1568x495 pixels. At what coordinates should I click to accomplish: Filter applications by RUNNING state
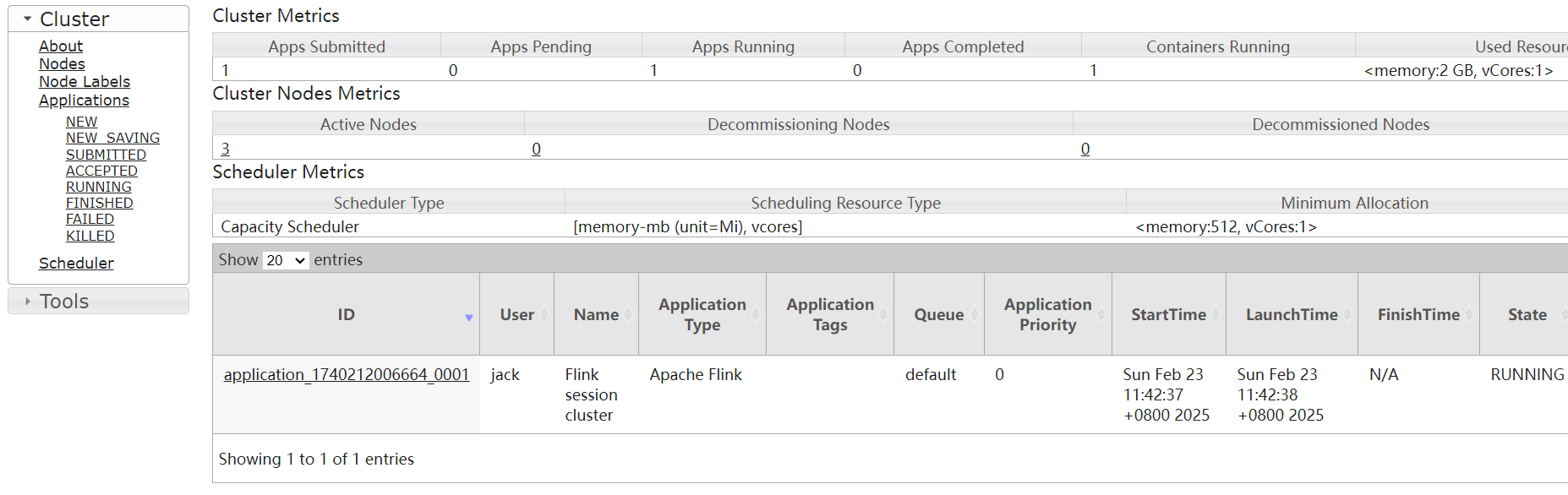tap(99, 187)
